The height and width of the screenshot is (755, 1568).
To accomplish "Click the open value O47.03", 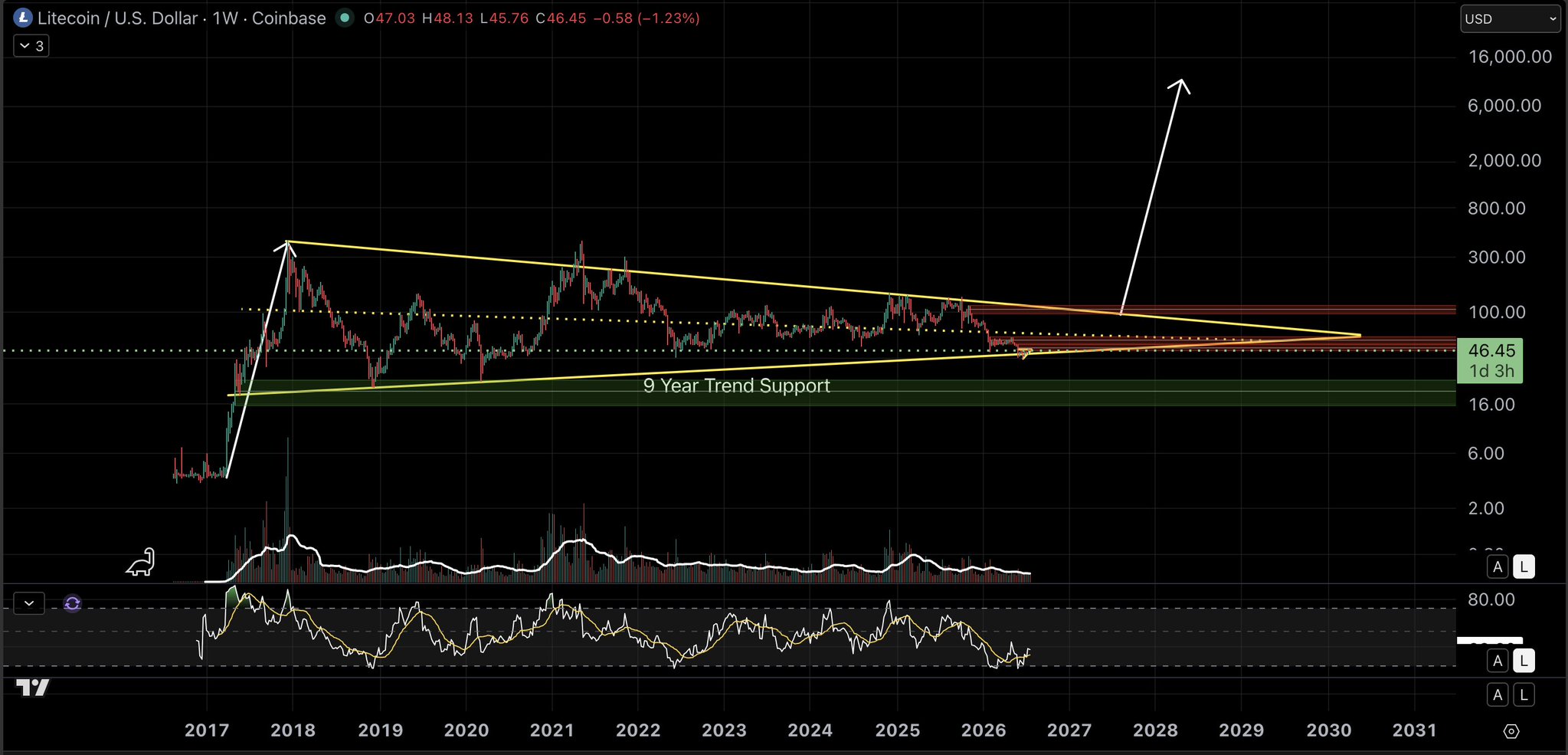I will 389,18.
